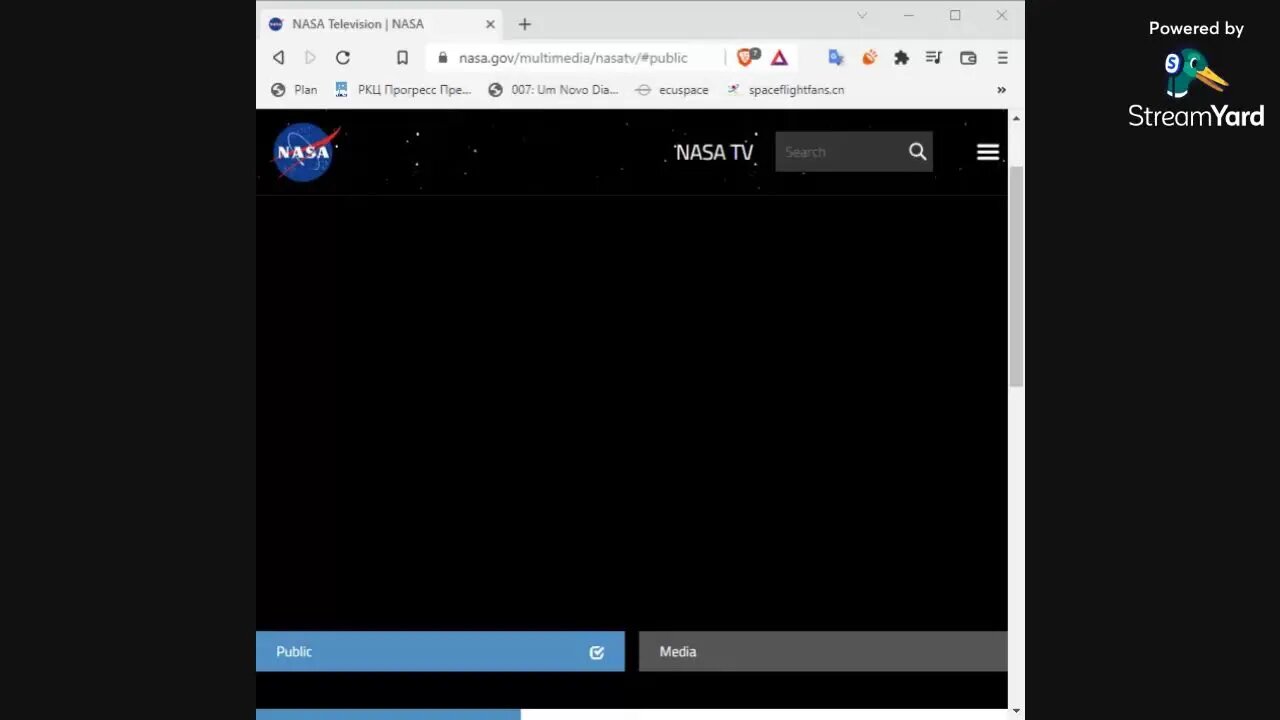Viewport: 1280px width, 720px height.
Task: Open the Google Translate extension icon
Action: (836, 58)
